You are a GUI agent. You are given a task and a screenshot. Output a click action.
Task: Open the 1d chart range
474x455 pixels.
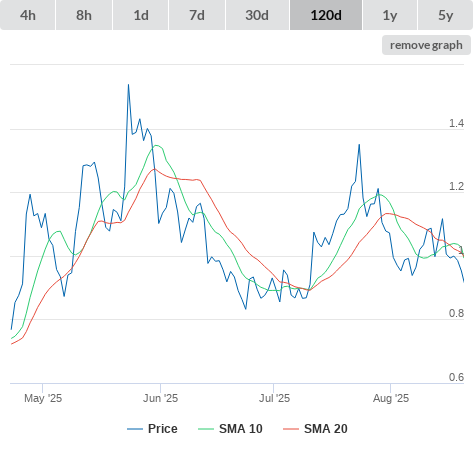click(141, 15)
